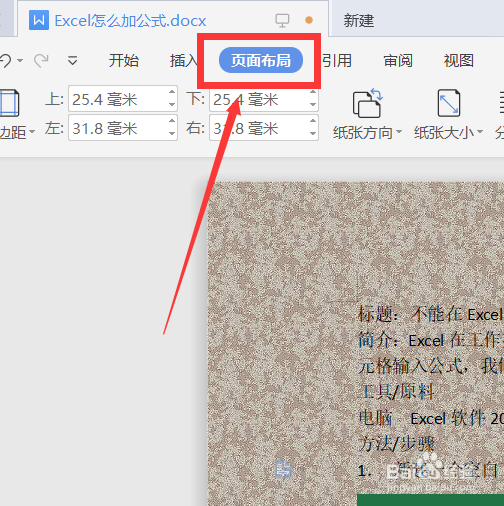Decrease the 右 right margin with down arrow
Viewport: 504px width, 506px height.
click(x=313, y=133)
